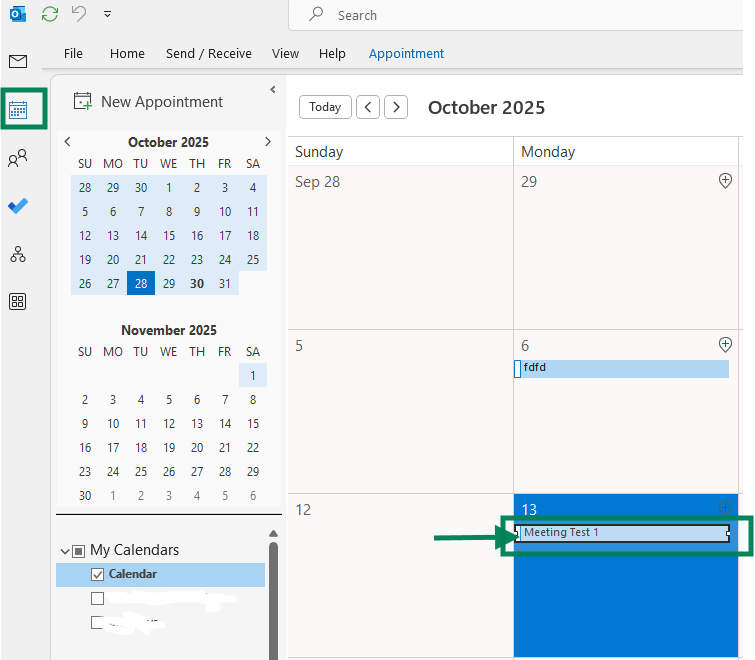The height and width of the screenshot is (660, 755).
Task: Go to next month in main calendar
Action: point(396,107)
